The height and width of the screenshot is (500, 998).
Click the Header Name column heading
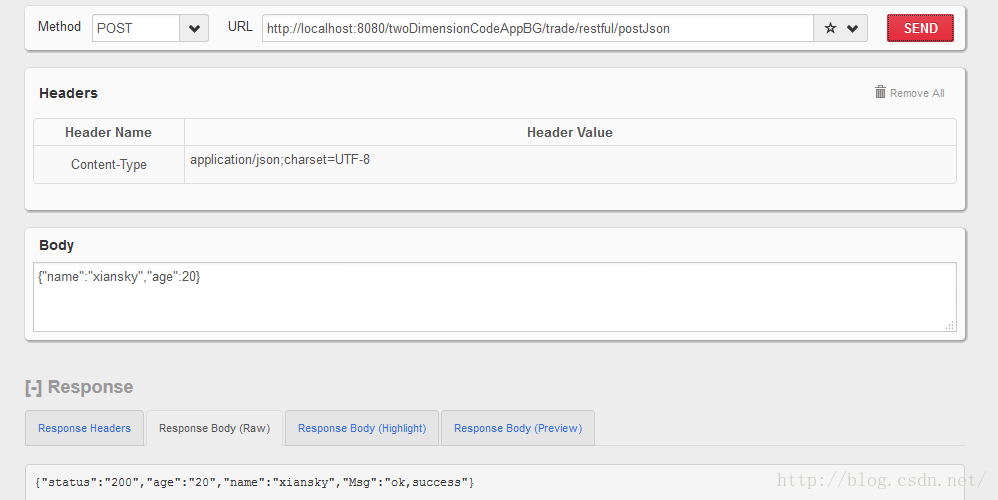coord(108,132)
